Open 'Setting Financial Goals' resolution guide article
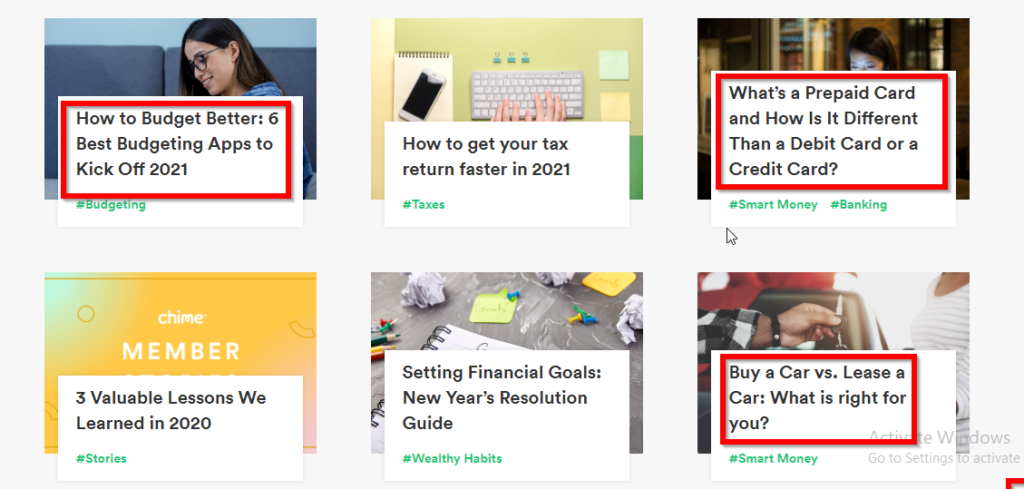 495,397
